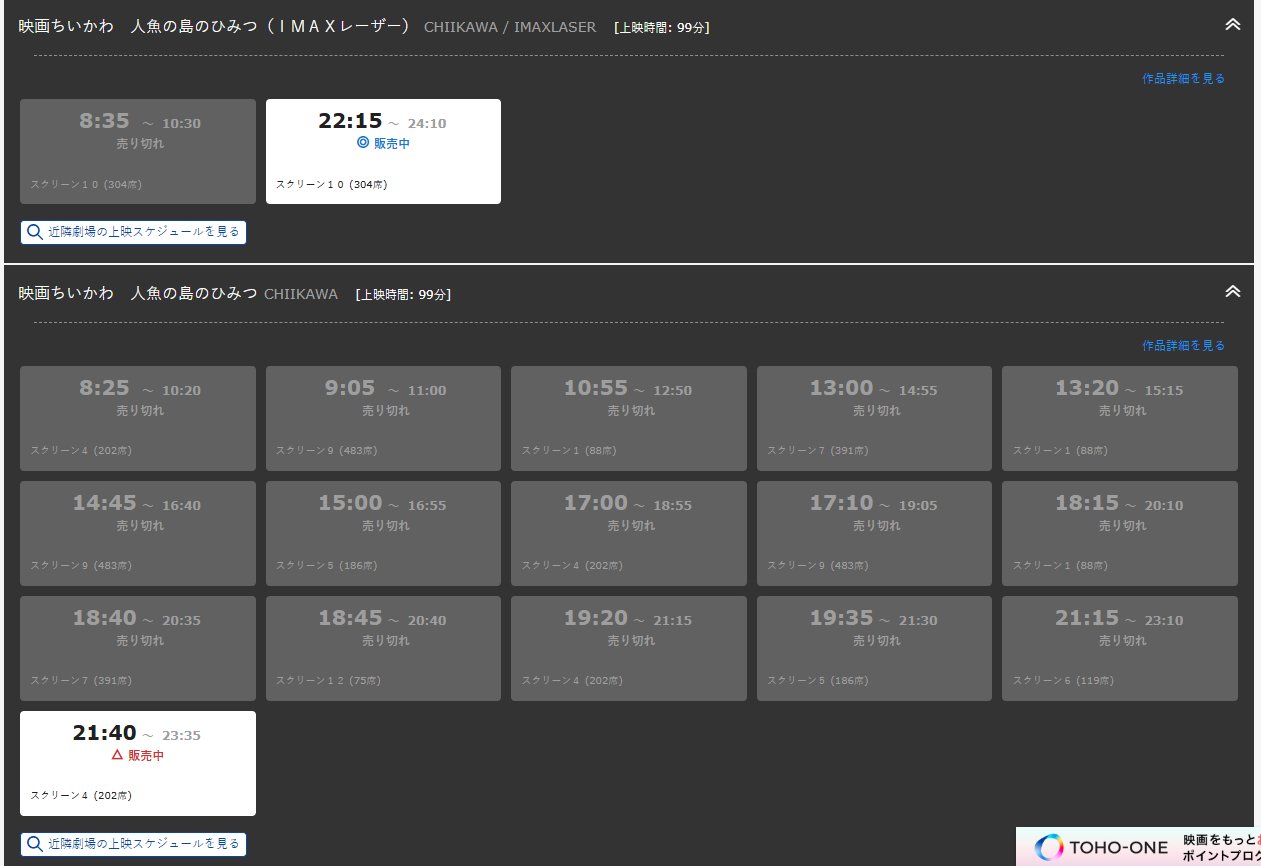Click the magnifier icon in the IMAX nearby-theaters button

click(35, 232)
